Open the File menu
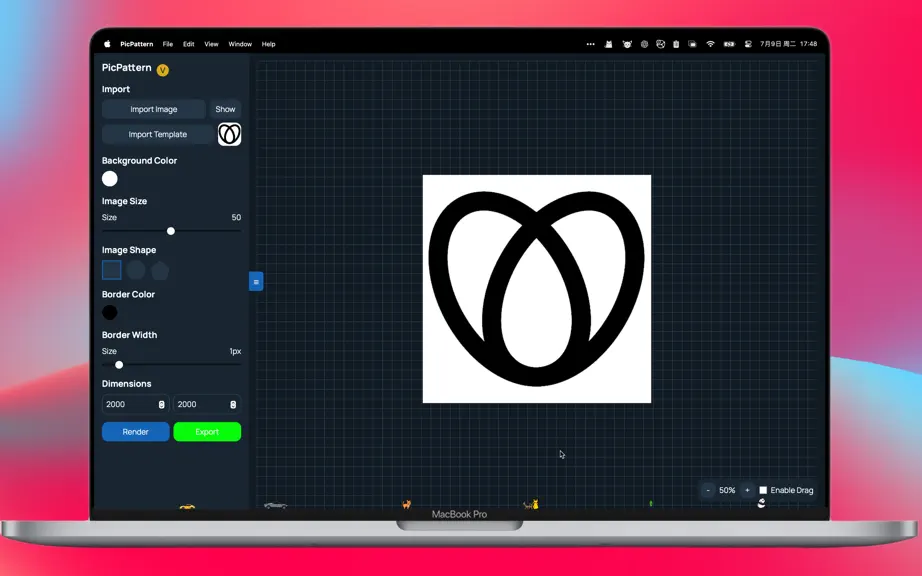Screen dimensions: 922x576 168,44
